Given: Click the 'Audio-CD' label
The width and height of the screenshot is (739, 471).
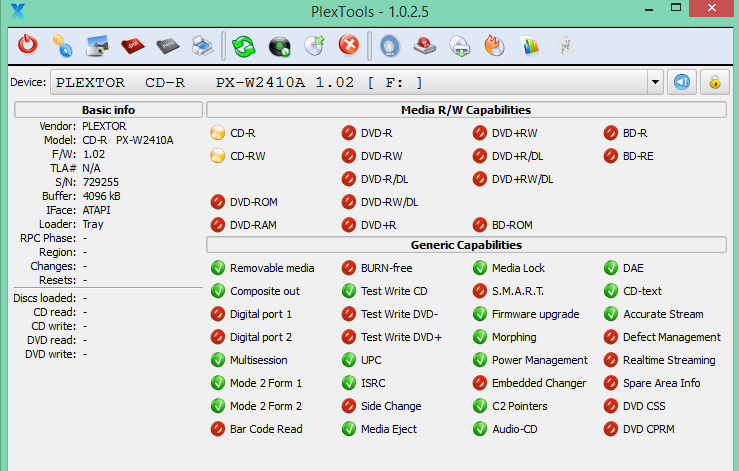Looking at the screenshot, I should click(x=515, y=429).
